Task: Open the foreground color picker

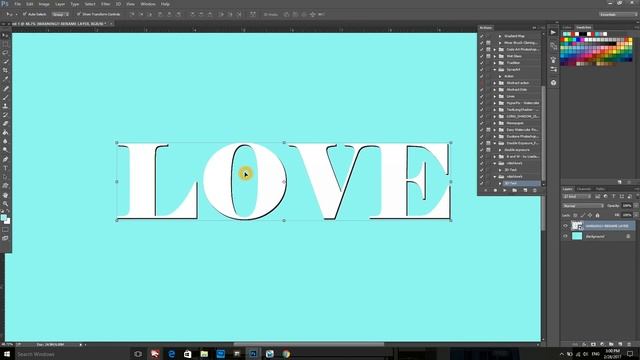Action: tap(4, 218)
